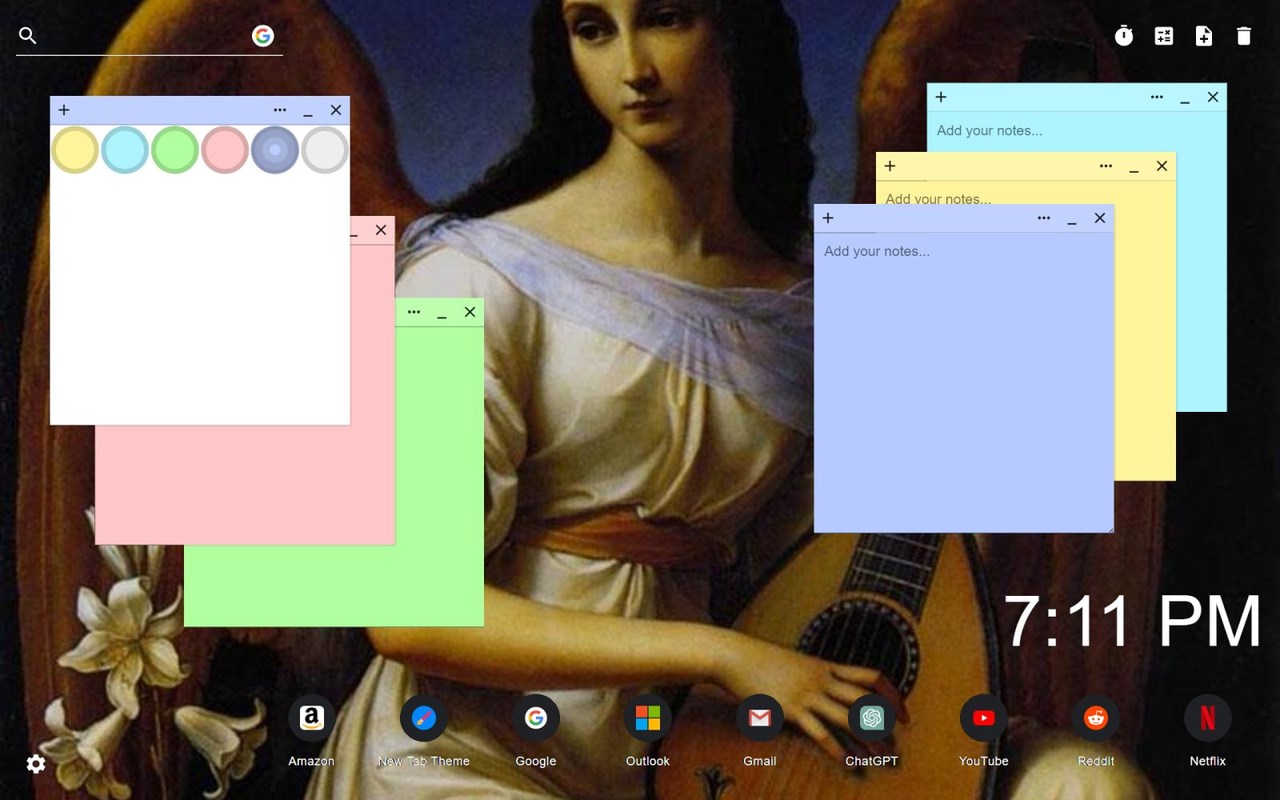Click the plus on the blue-purple note
The image size is (1280, 800).
pyautogui.click(x=828, y=218)
